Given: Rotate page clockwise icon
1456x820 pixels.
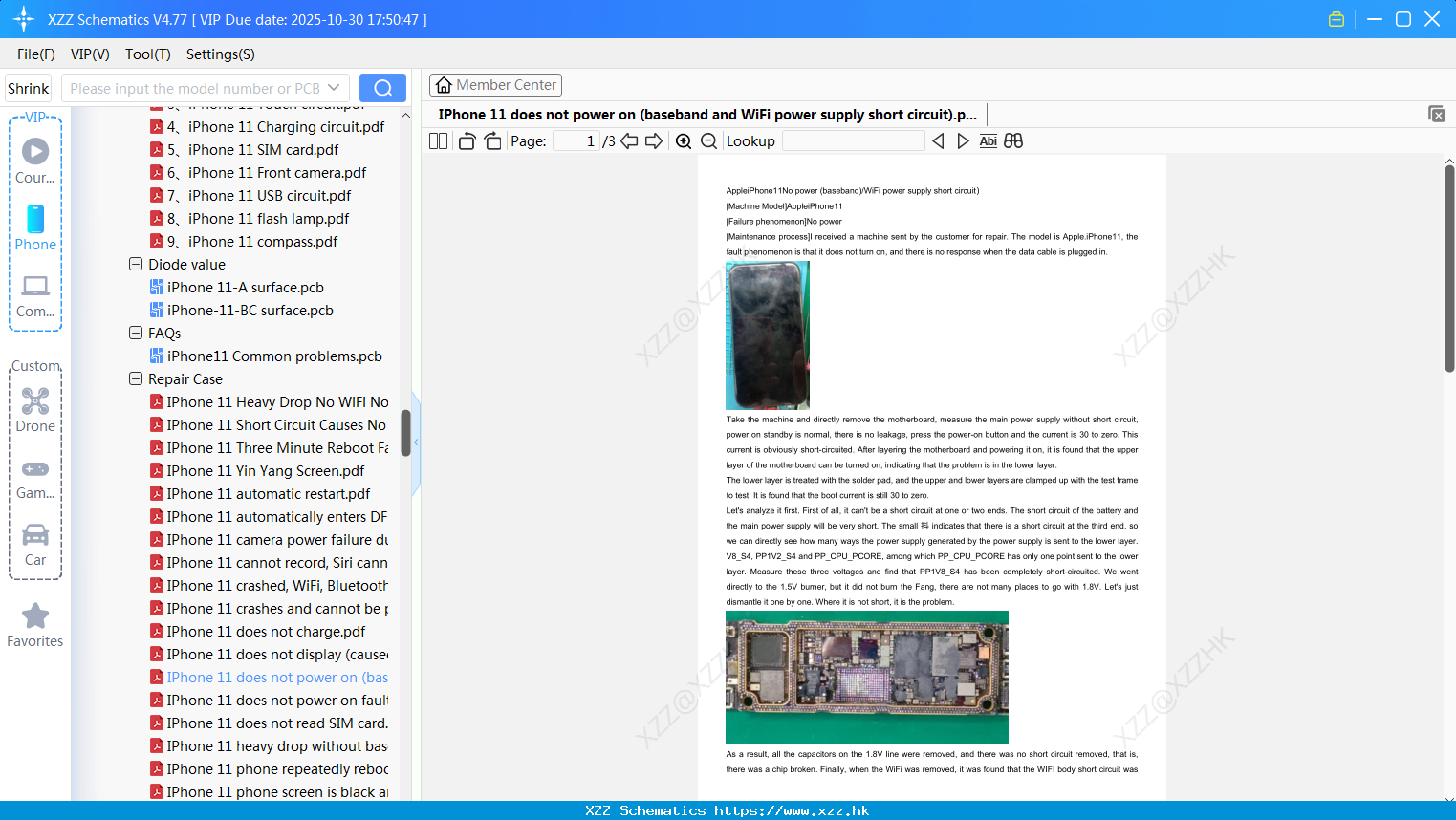Looking at the screenshot, I should tap(492, 140).
